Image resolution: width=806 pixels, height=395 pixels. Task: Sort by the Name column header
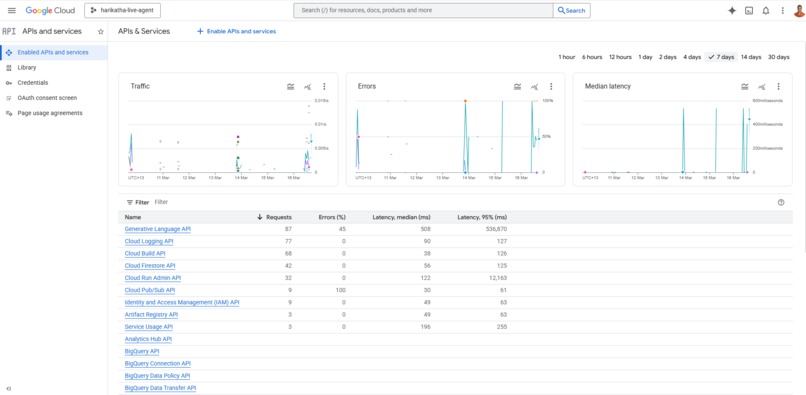pos(133,217)
